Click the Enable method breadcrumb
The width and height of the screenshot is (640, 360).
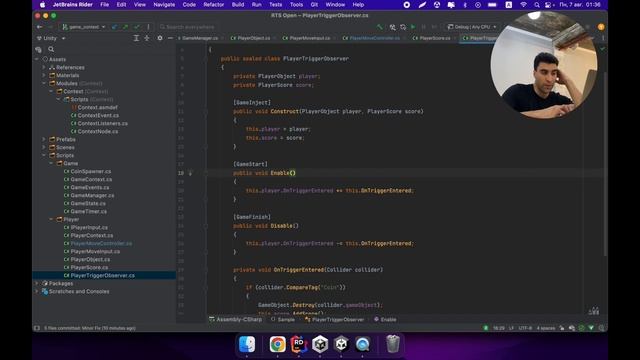(385, 320)
